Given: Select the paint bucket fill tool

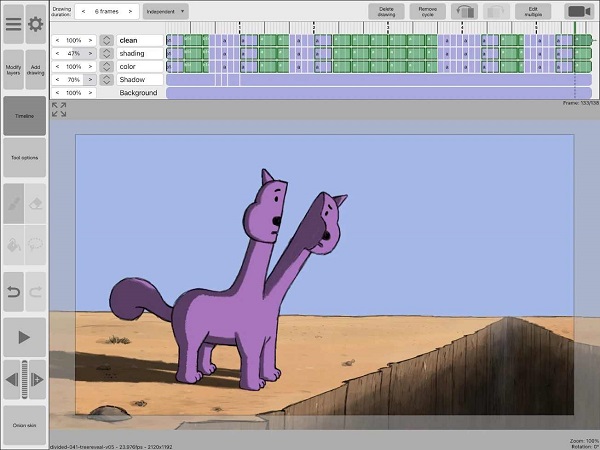Looking at the screenshot, I should point(13,243).
